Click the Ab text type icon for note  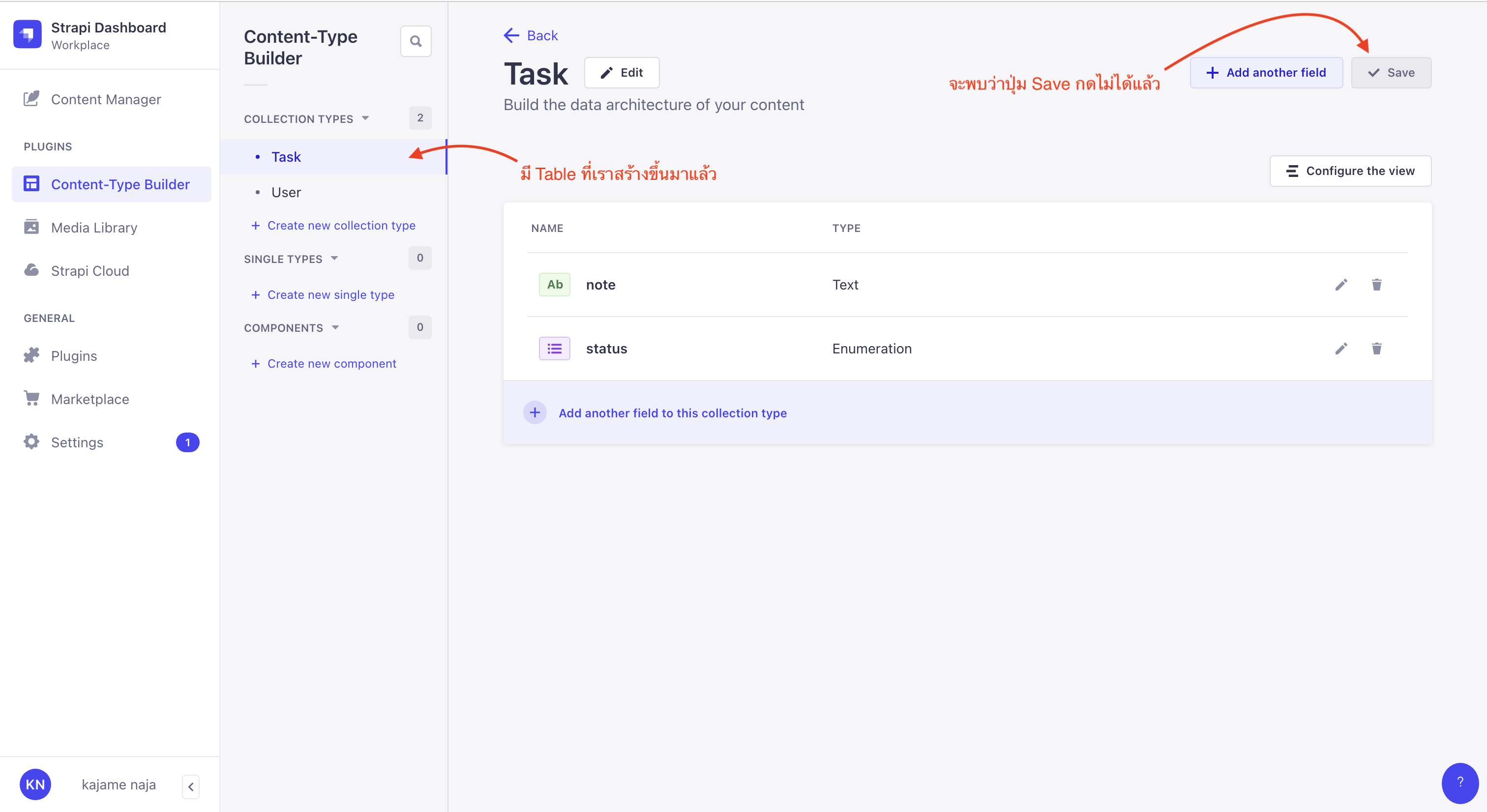pyautogui.click(x=554, y=285)
